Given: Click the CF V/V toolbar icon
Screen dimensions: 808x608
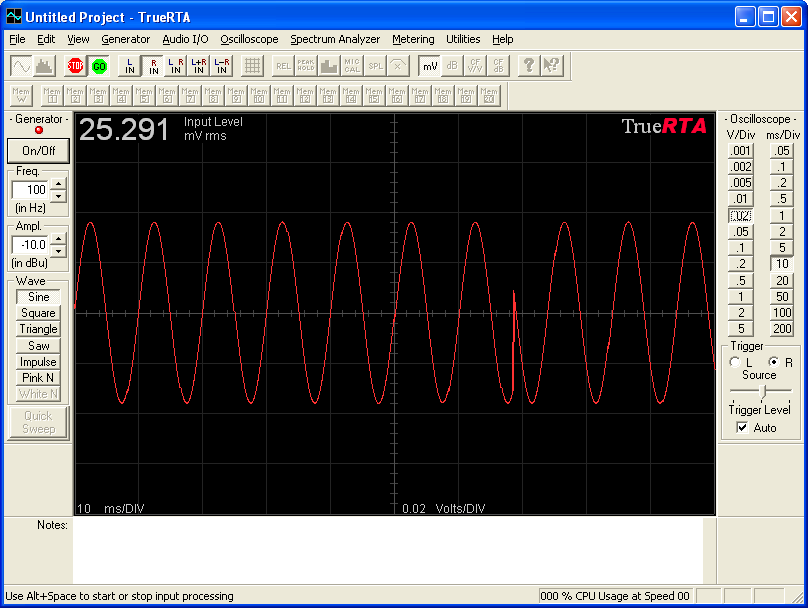Looking at the screenshot, I should [475, 66].
